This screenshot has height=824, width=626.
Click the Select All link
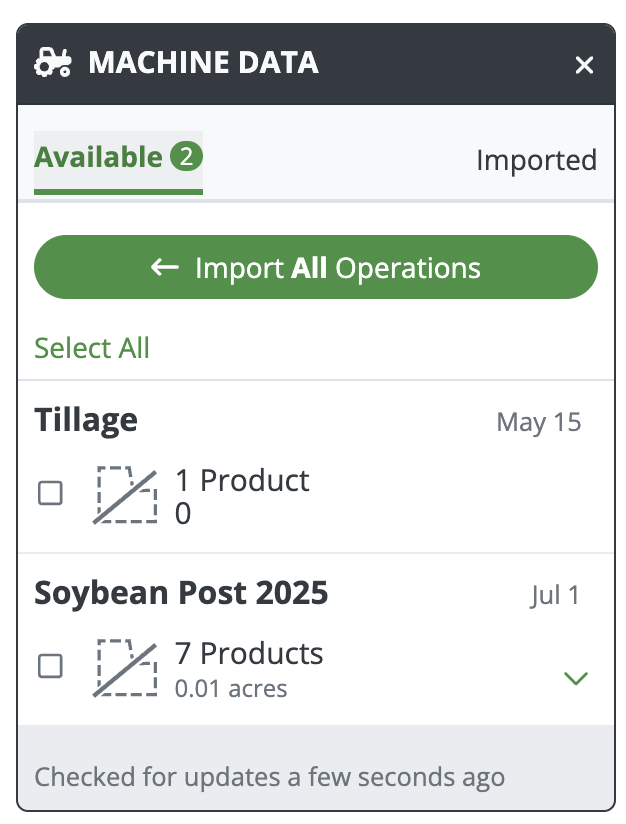[x=92, y=348]
